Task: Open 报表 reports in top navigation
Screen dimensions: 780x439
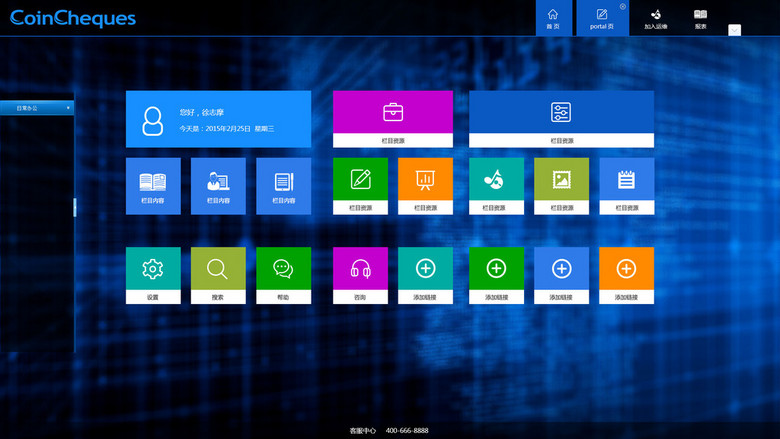Action: [700, 18]
